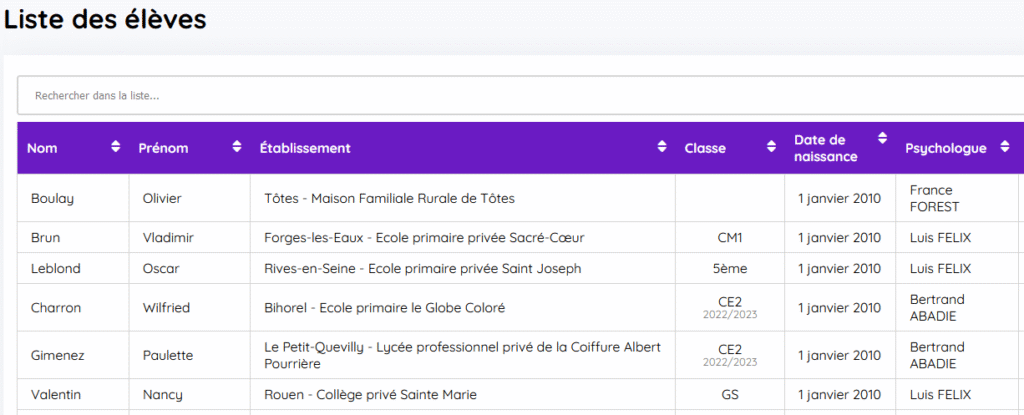Toggle sort on Date de naissance icon
Screen dimensions: 1024x415
pyautogui.click(x=882, y=139)
